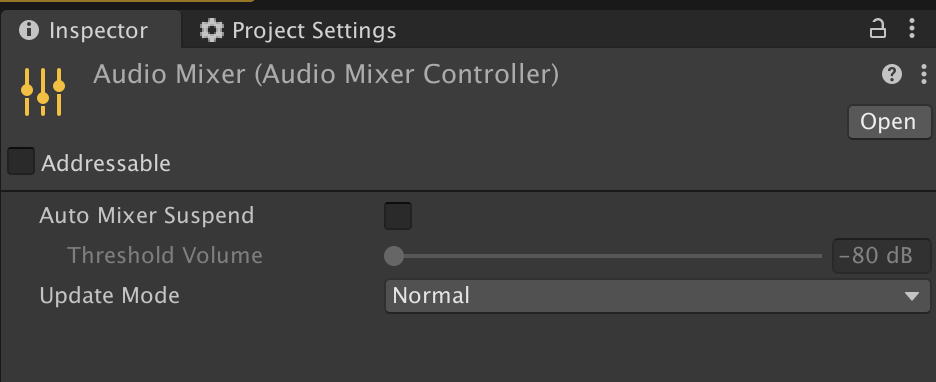
Task: Click the Inspector lock icon
Action: pyautogui.click(x=877, y=29)
